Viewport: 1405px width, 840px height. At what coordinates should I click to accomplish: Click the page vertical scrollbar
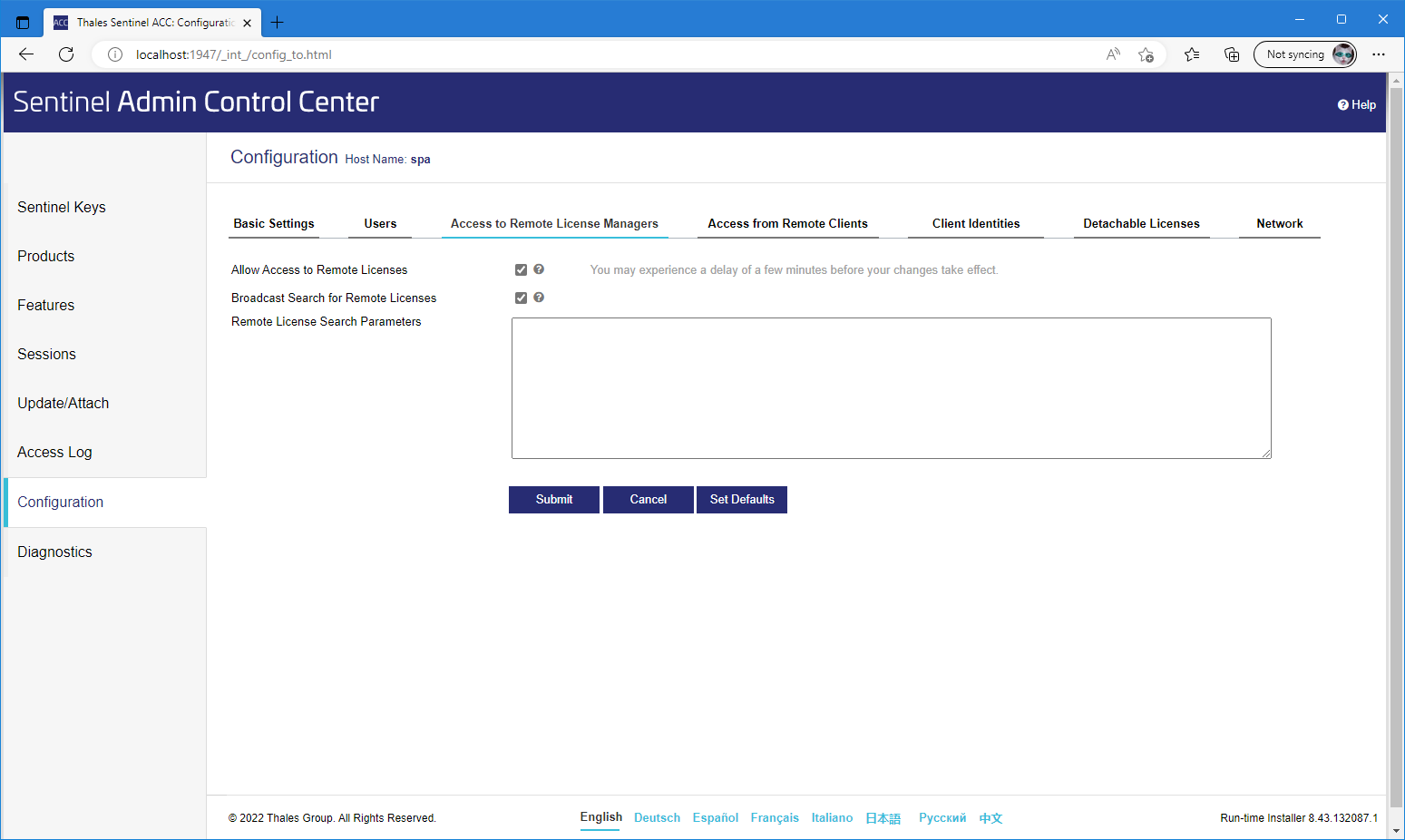tap(1396, 454)
